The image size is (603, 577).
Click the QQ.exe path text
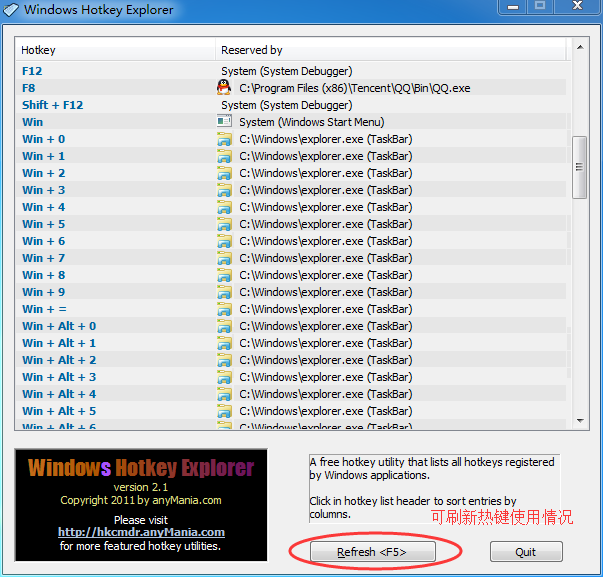coord(355,88)
